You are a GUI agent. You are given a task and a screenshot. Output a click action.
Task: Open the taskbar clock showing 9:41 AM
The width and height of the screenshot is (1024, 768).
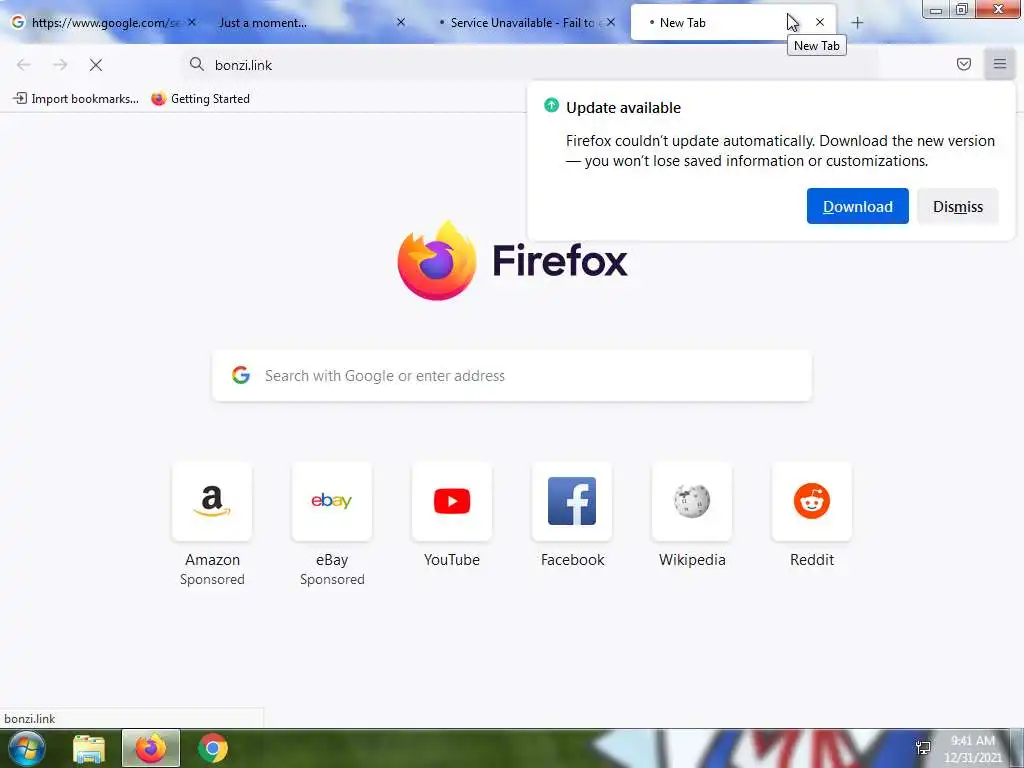(x=973, y=749)
